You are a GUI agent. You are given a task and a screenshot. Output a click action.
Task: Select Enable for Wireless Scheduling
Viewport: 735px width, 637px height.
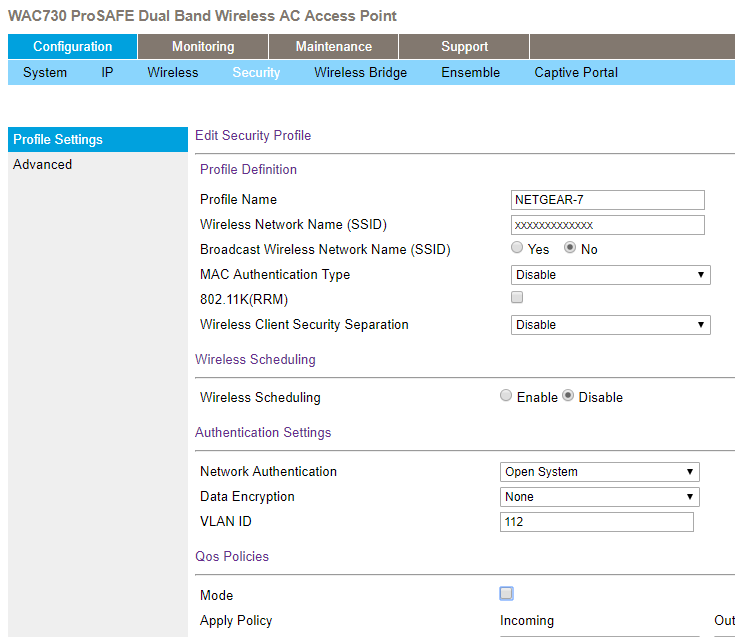(506, 396)
